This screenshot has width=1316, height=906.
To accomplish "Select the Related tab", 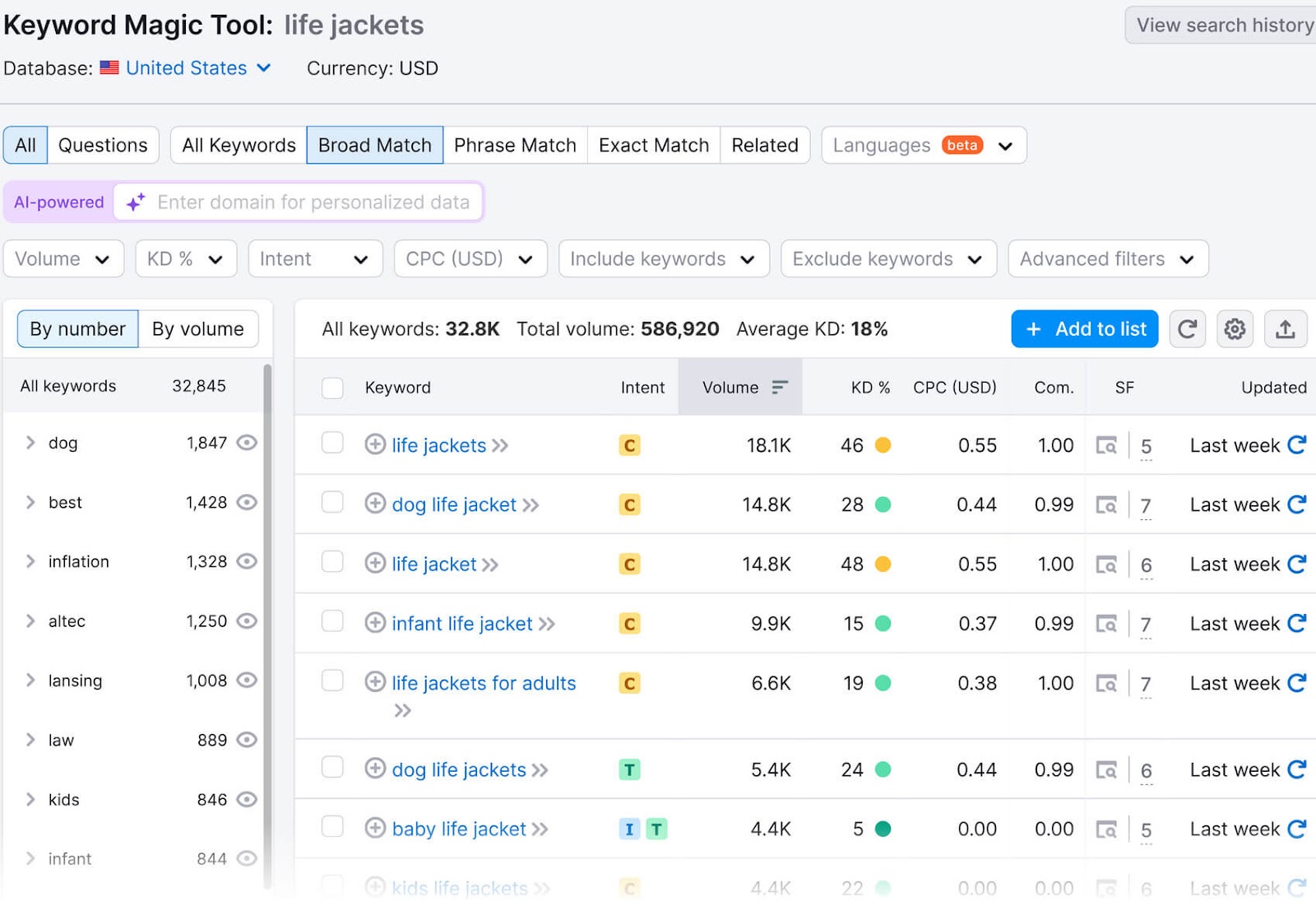I will point(765,146).
